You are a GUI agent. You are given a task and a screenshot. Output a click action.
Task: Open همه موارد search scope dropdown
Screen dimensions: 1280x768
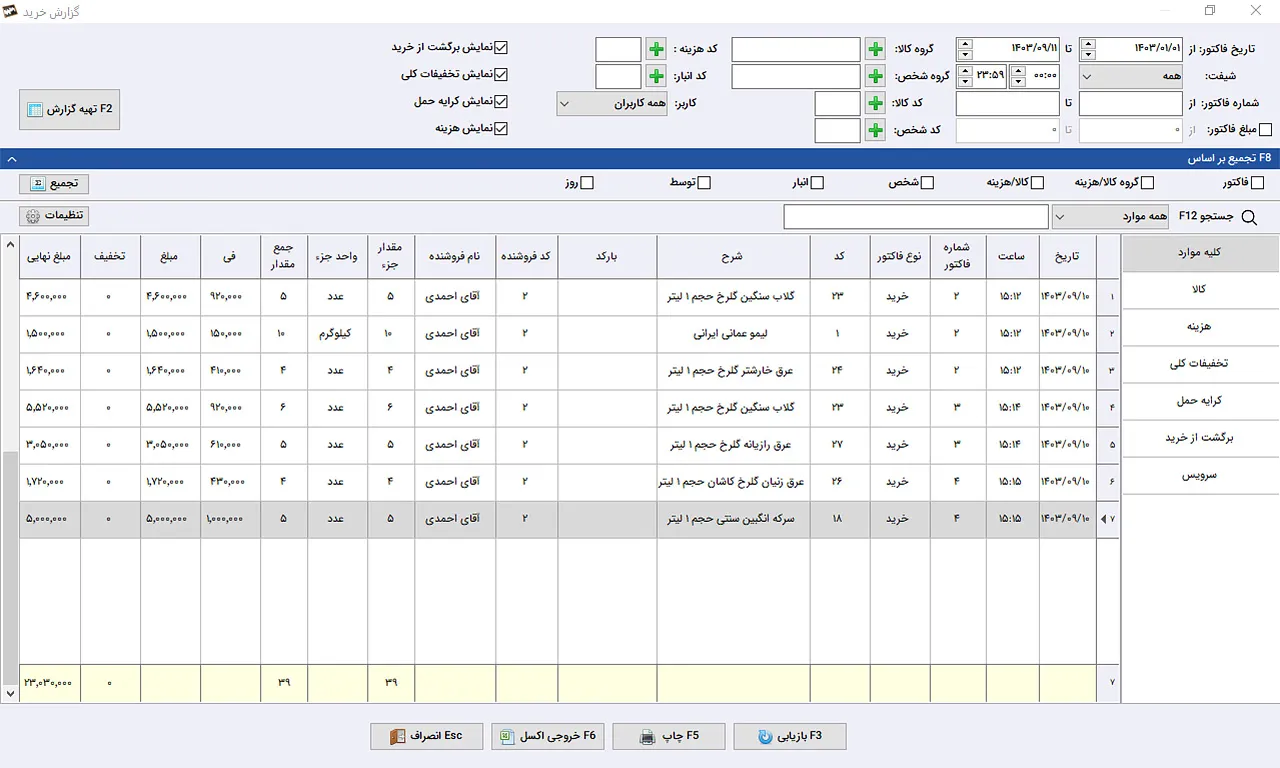click(x=1109, y=217)
